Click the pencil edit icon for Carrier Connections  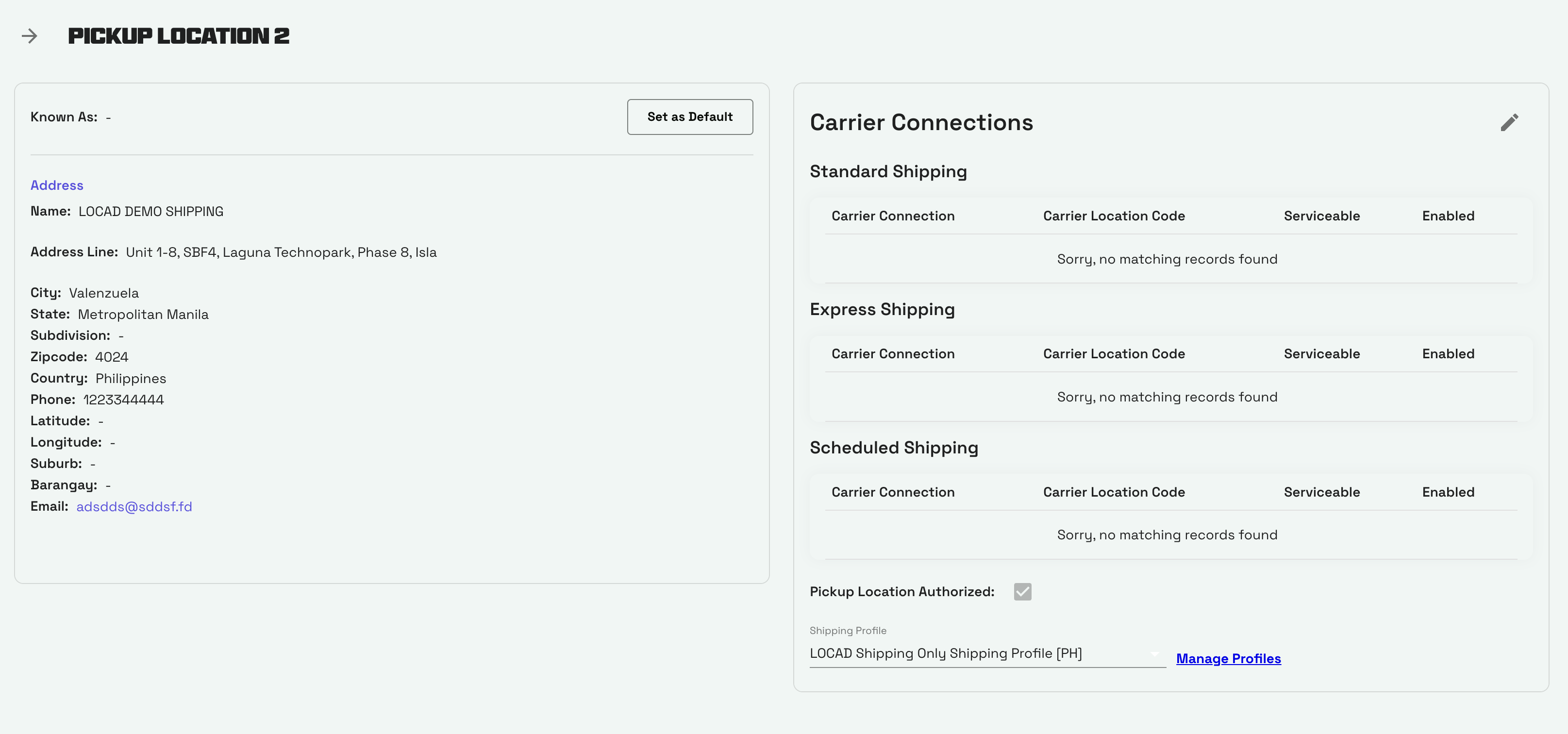[1509, 122]
